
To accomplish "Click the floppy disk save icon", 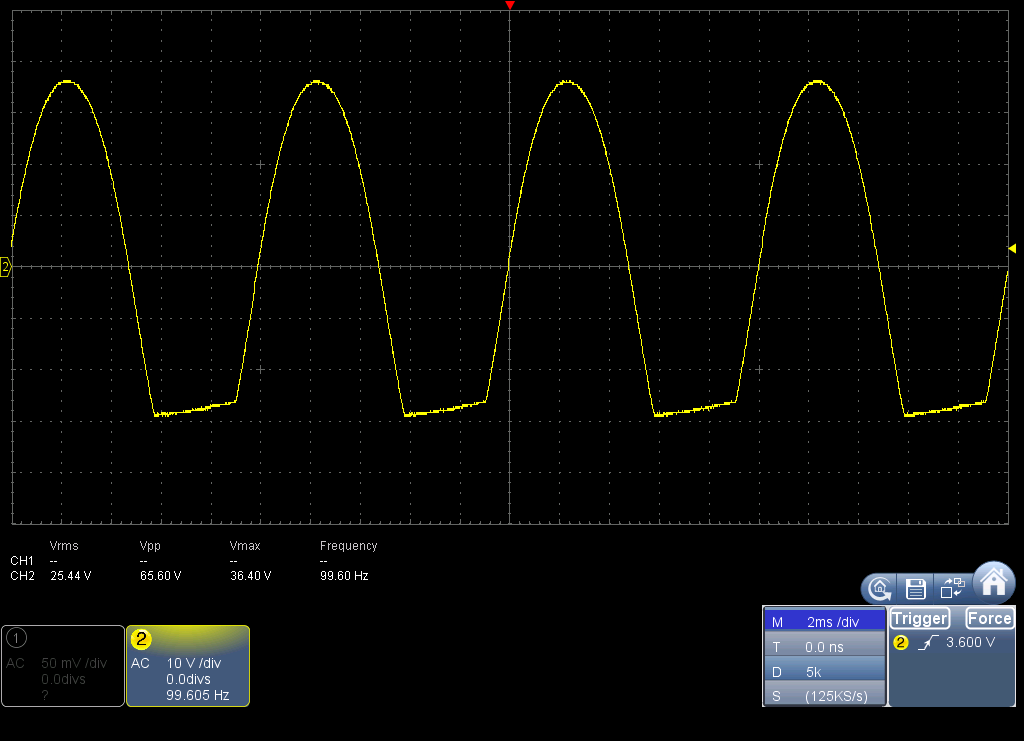I will tap(915, 588).
